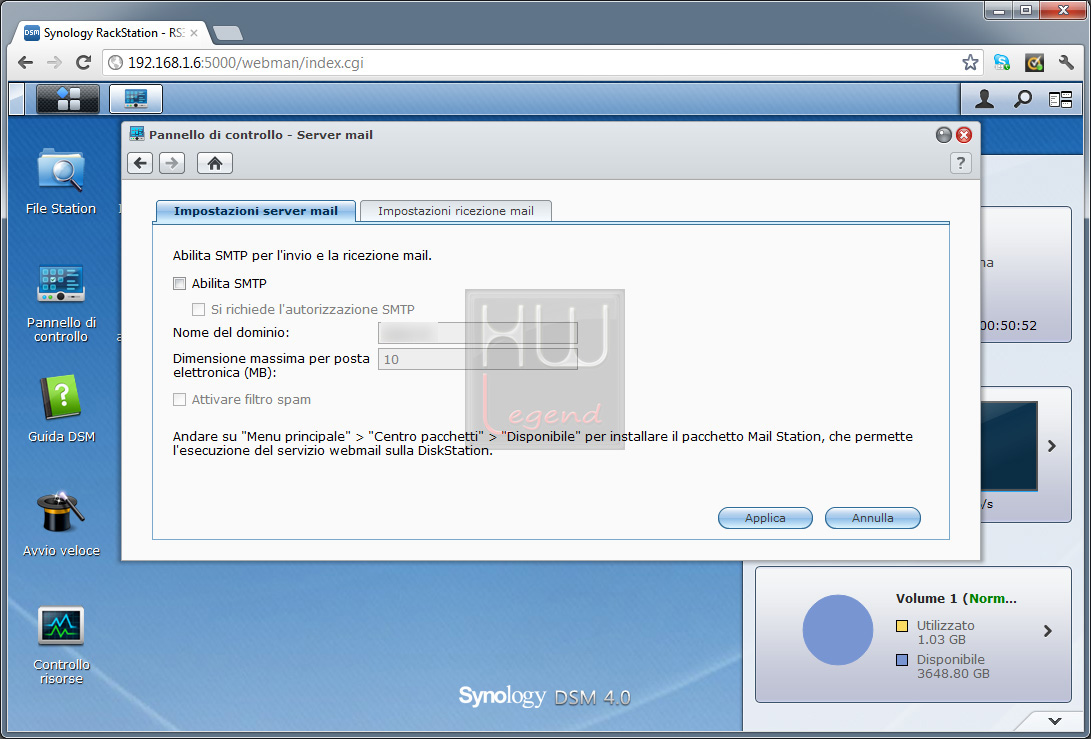Image resolution: width=1091 pixels, height=739 pixels.
Task: Click the Utilizzato yellow legend swatch
Action: click(x=902, y=626)
